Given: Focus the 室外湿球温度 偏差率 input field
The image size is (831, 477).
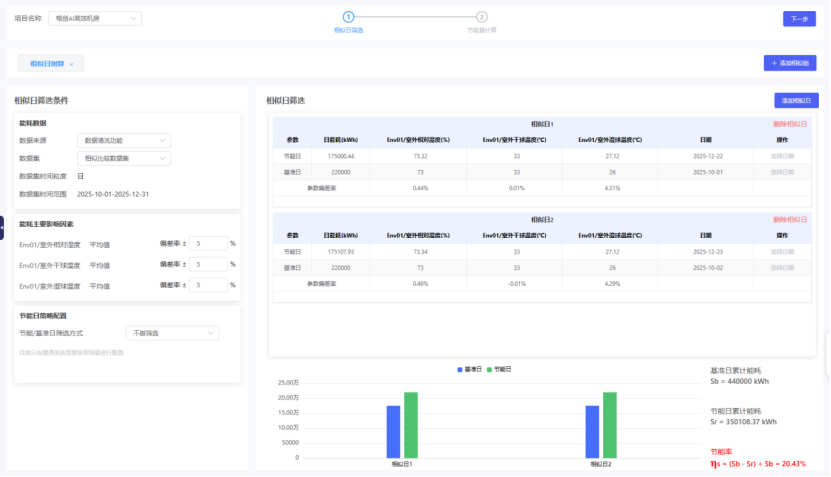Looking at the screenshot, I should (208, 285).
